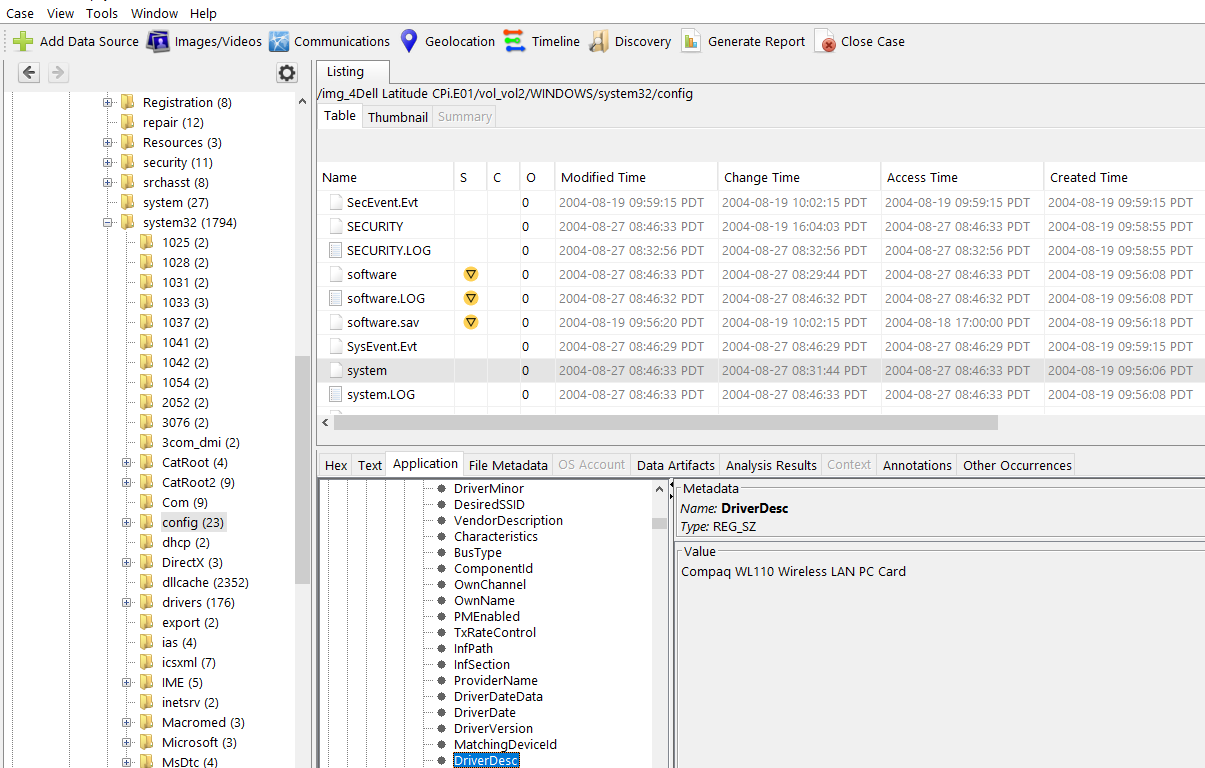The height and width of the screenshot is (768, 1205).
Task: Click yellow score icon for software row
Action: [471, 274]
